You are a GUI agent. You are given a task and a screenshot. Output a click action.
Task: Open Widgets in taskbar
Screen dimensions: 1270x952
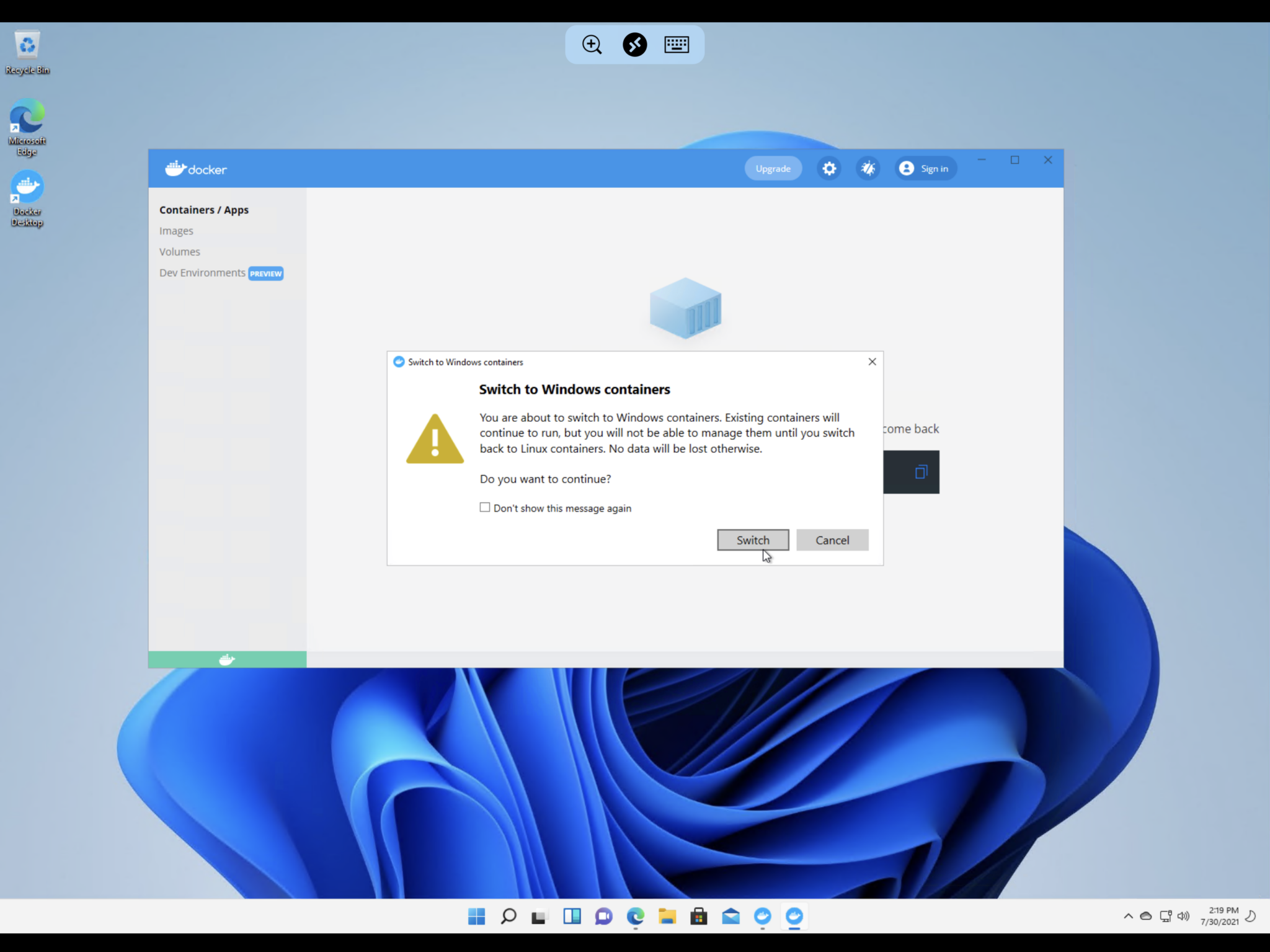tap(572, 916)
